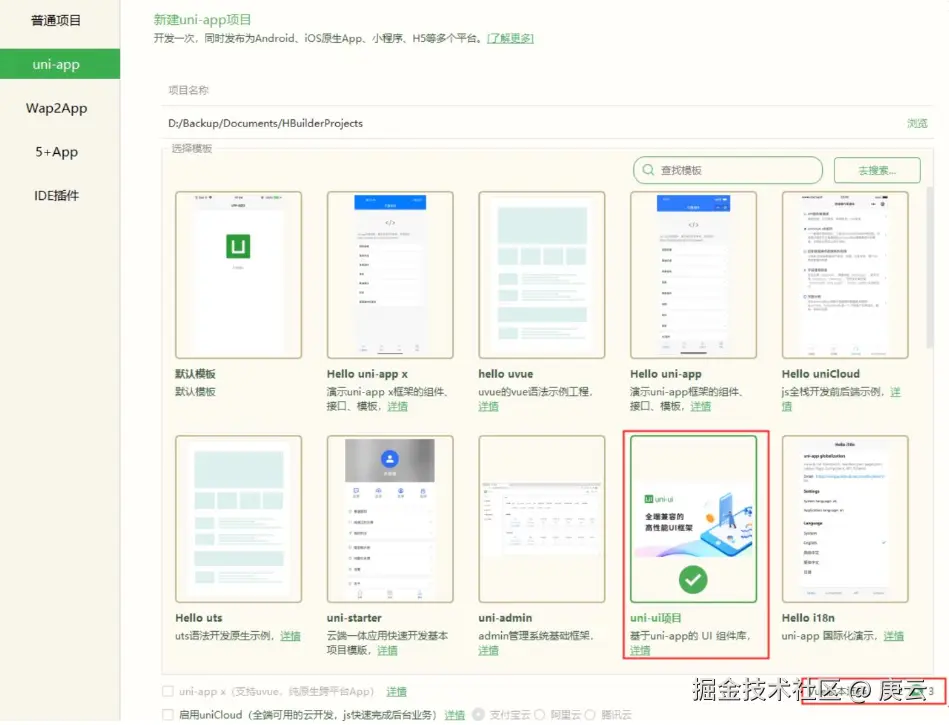
Task: Select the uni-ui项目 template thumbnail
Action: pyautogui.click(x=693, y=519)
